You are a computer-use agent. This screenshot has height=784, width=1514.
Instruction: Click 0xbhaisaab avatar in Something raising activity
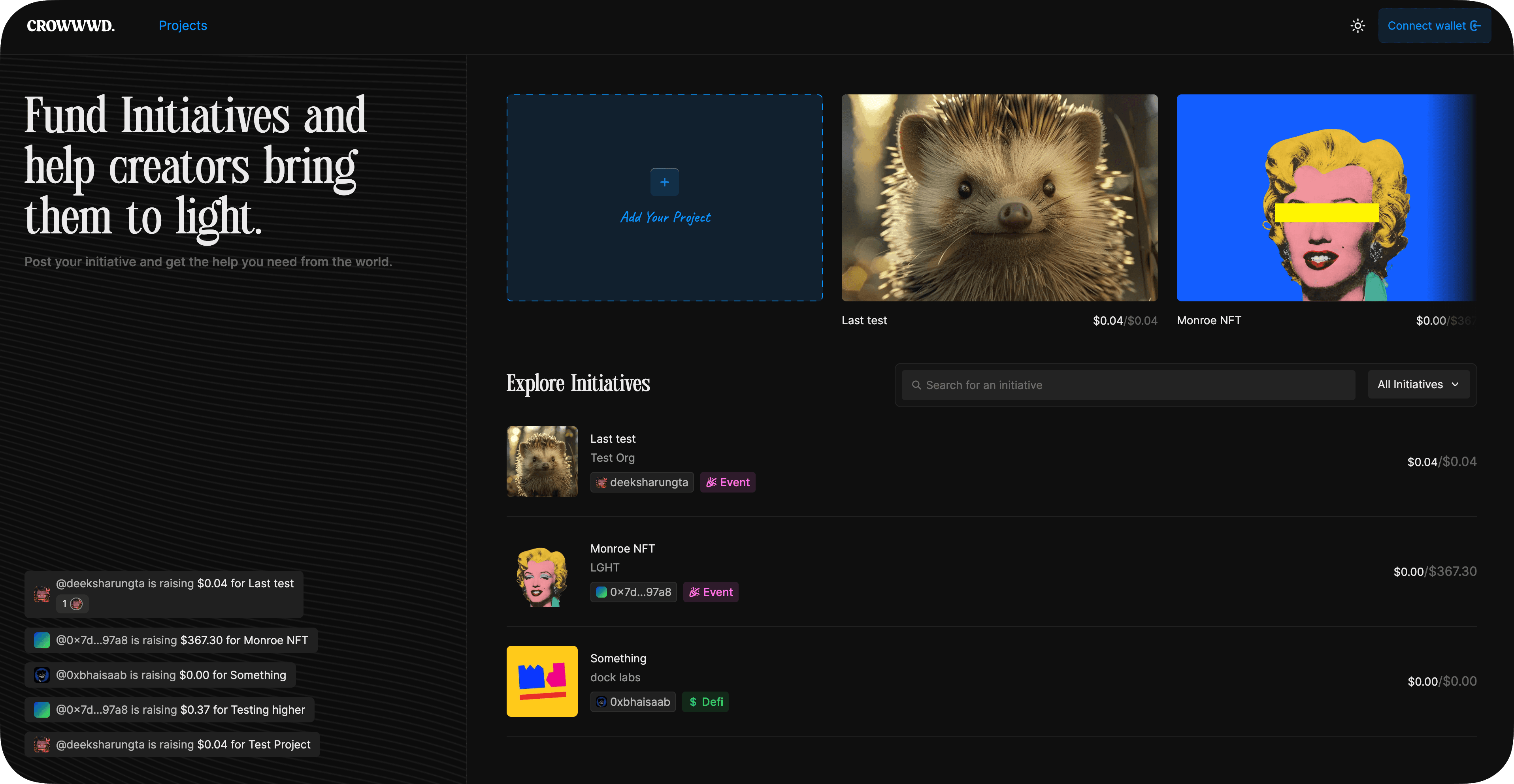(x=42, y=675)
